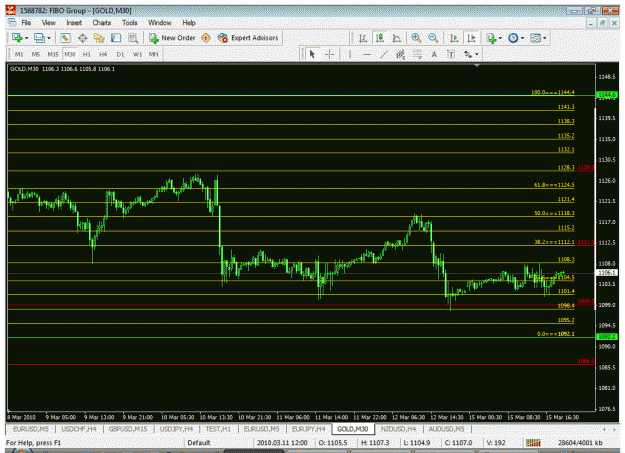Switch to M1 timeframe
The image size is (625, 453).
[19, 54]
